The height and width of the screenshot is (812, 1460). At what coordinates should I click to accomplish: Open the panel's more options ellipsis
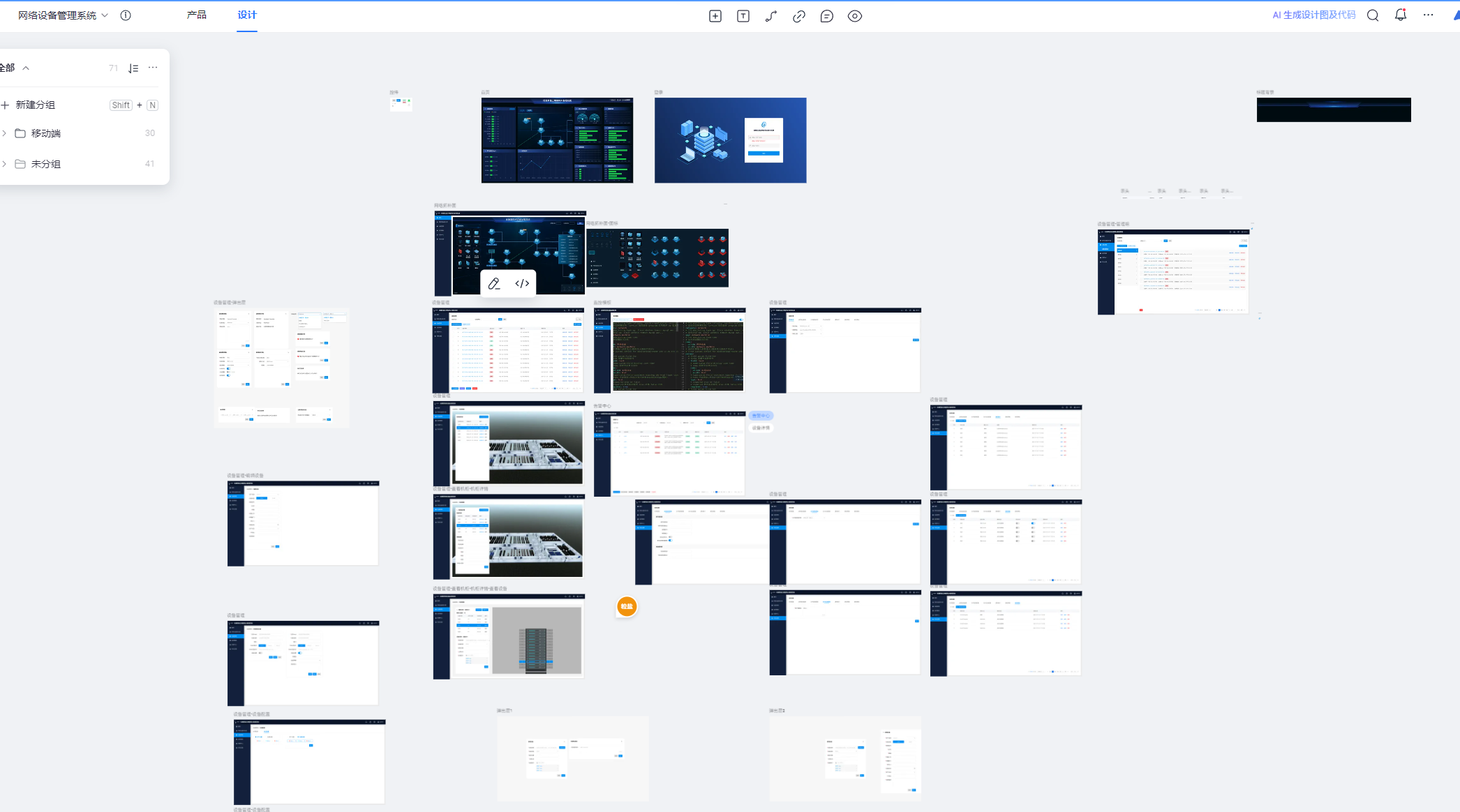[153, 68]
